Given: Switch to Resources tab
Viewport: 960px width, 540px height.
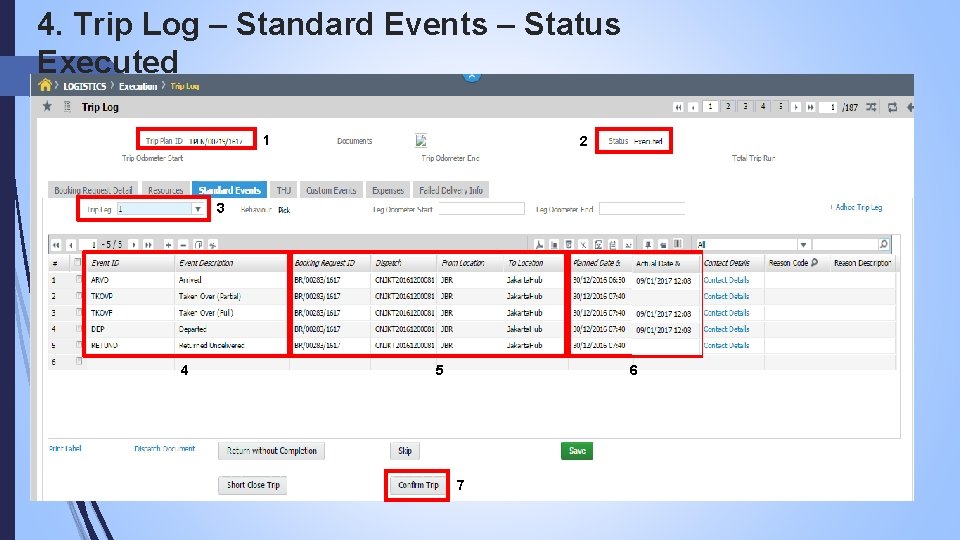Looking at the screenshot, I should click(x=165, y=190).
